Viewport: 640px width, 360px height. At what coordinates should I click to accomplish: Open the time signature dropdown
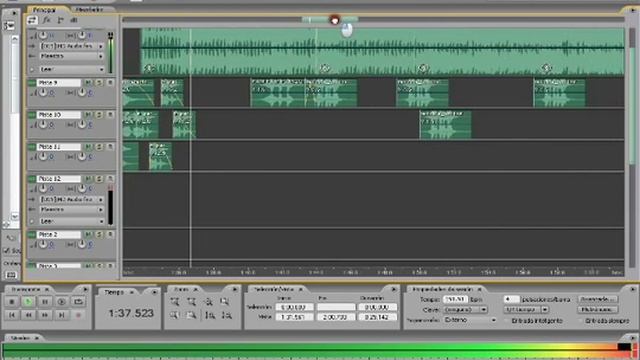click(x=526, y=310)
